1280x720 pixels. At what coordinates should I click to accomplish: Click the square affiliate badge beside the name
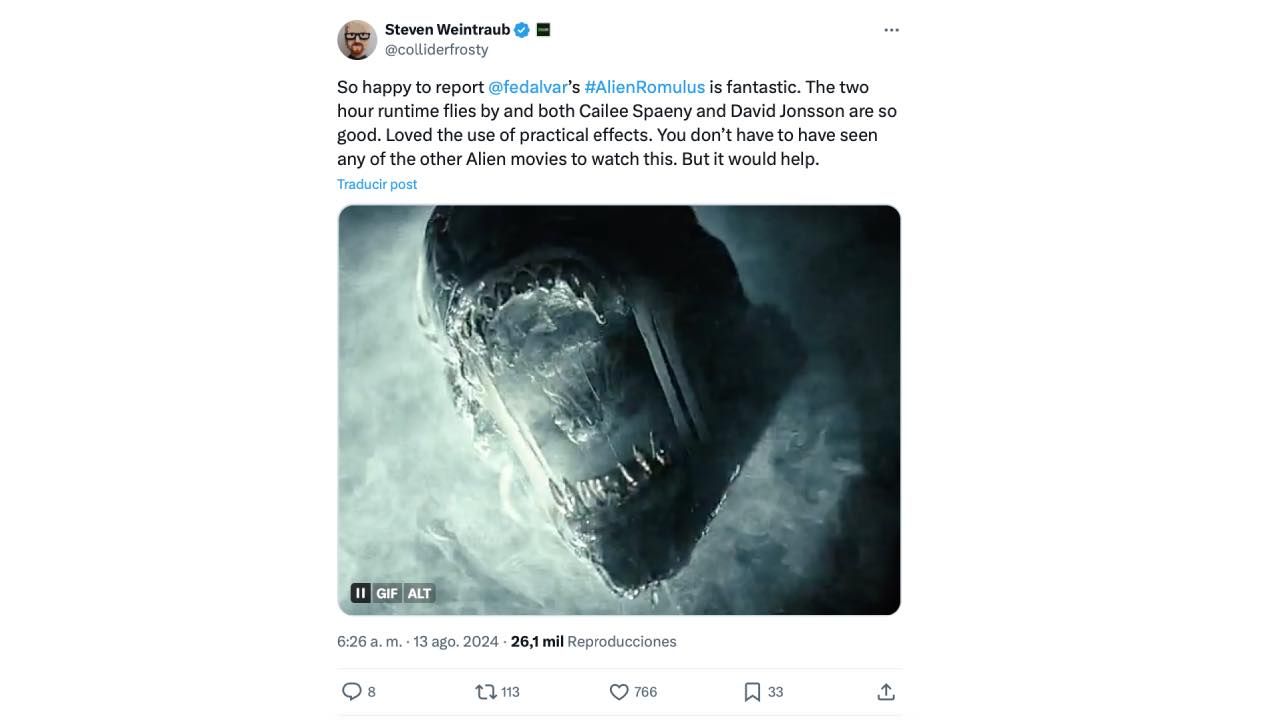543,30
